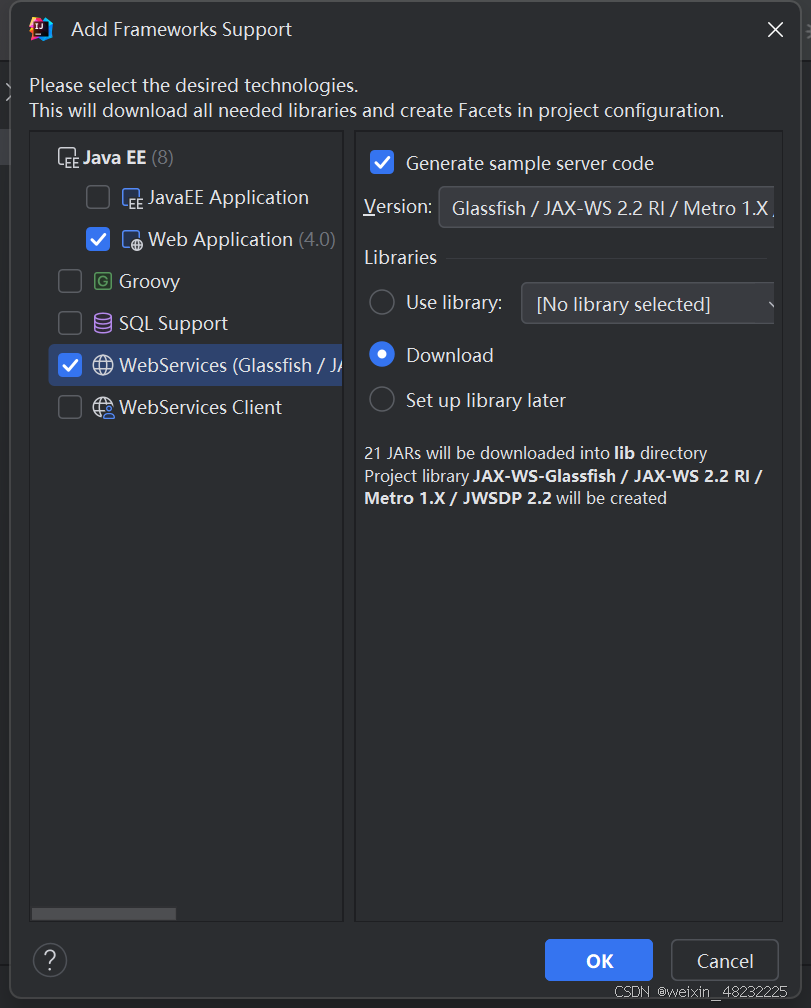Choose Set up library later option

pos(382,399)
